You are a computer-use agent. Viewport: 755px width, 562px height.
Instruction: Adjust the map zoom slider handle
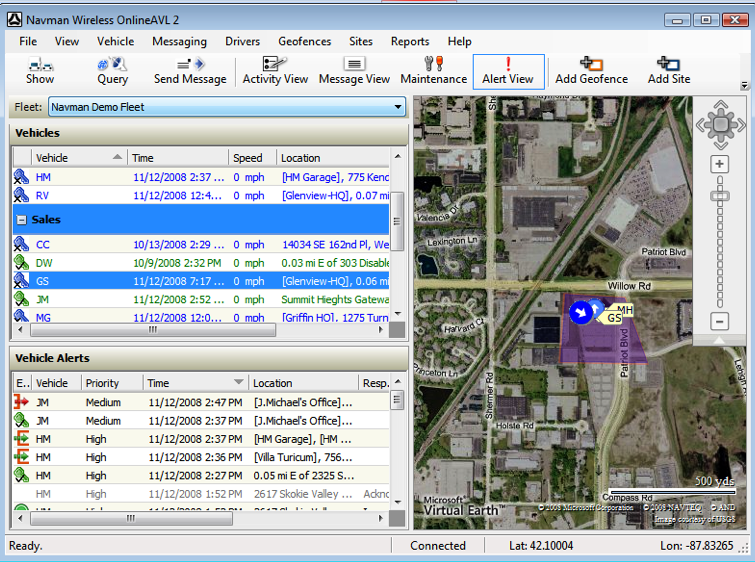pyautogui.click(x=720, y=196)
